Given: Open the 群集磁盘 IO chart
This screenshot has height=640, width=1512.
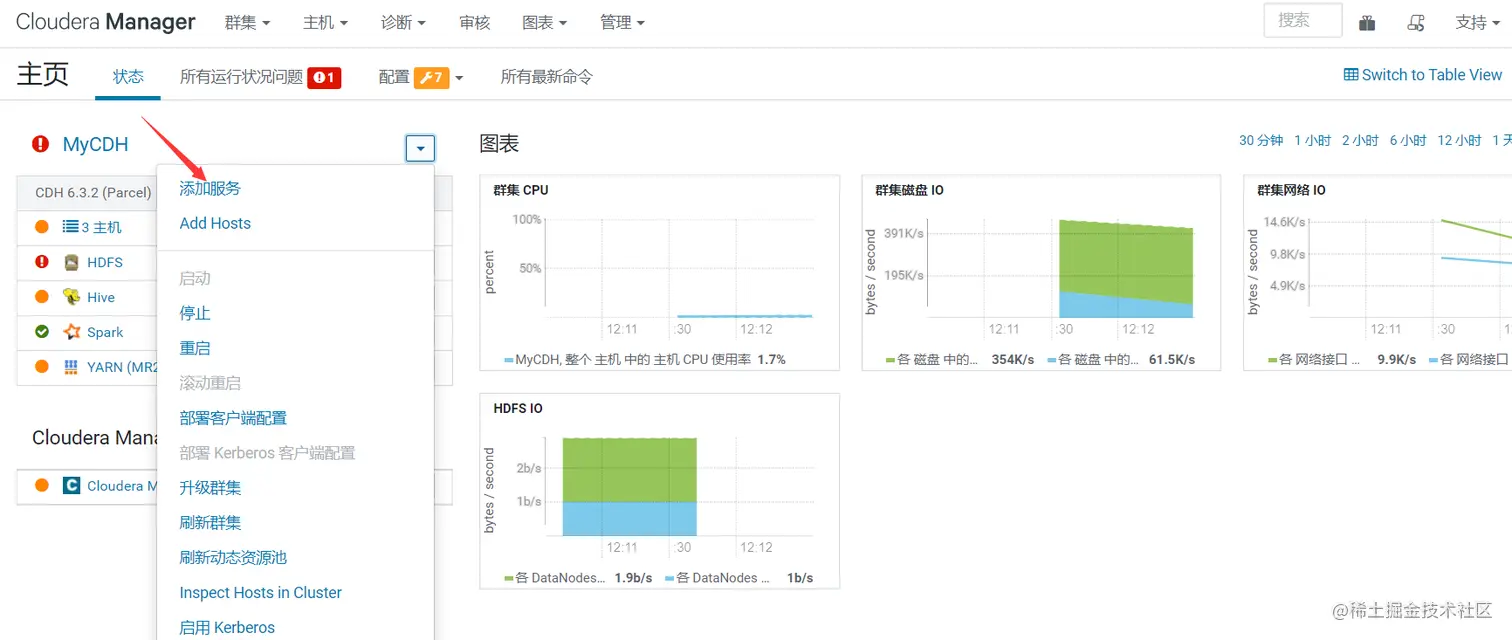Looking at the screenshot, I should [1041, 273].
